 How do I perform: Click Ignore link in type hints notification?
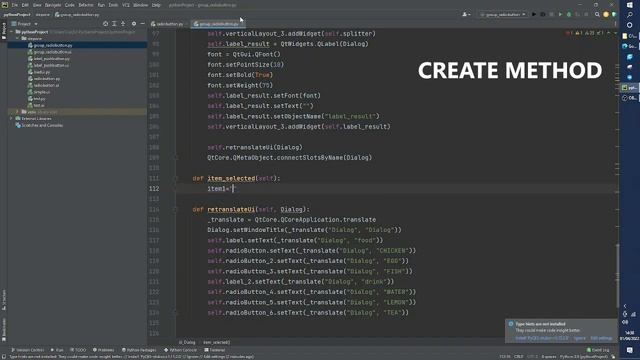(x=580, y=338)
